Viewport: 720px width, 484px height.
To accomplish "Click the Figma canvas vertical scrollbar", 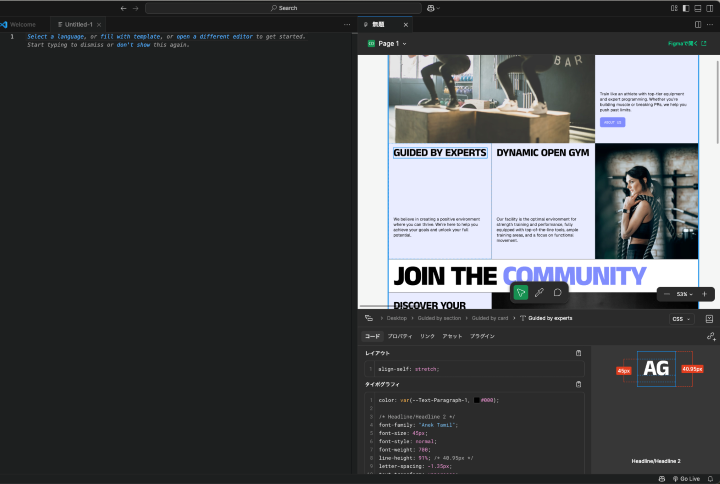I will [717, 102].
